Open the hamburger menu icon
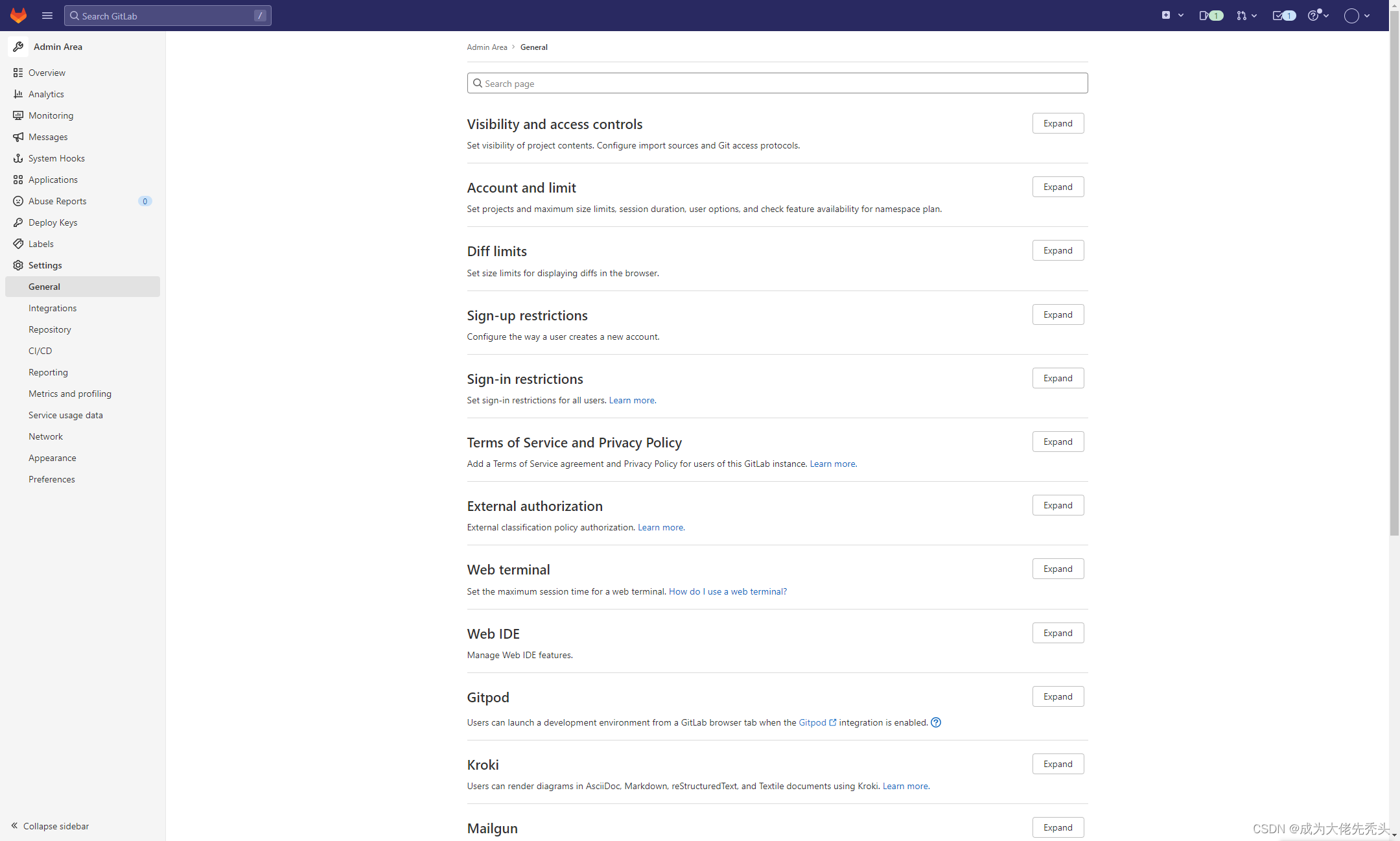 coord(47,16)
